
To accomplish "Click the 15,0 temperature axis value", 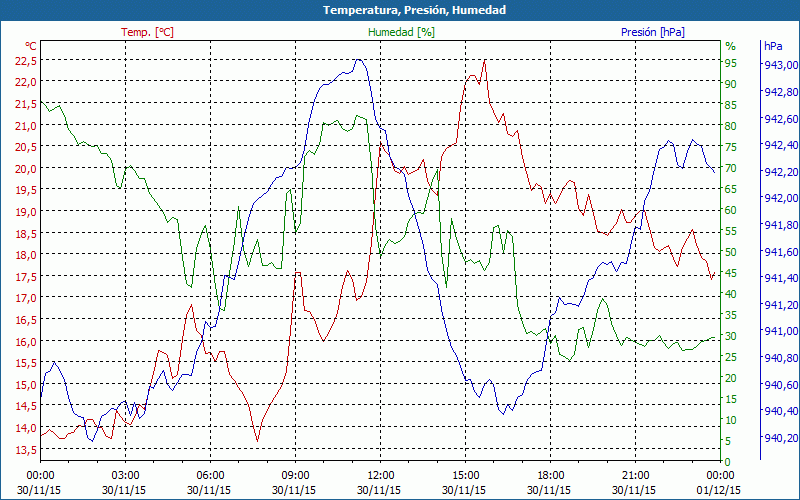I will coord(26,384).
